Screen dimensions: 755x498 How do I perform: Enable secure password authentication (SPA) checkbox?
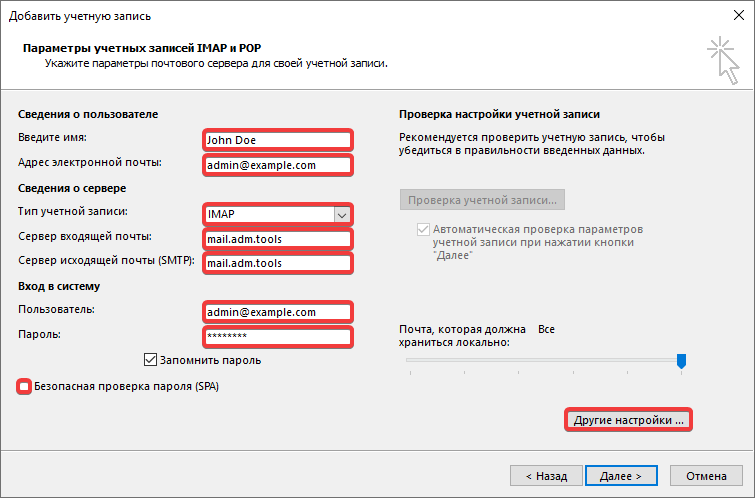coord(24,386)
